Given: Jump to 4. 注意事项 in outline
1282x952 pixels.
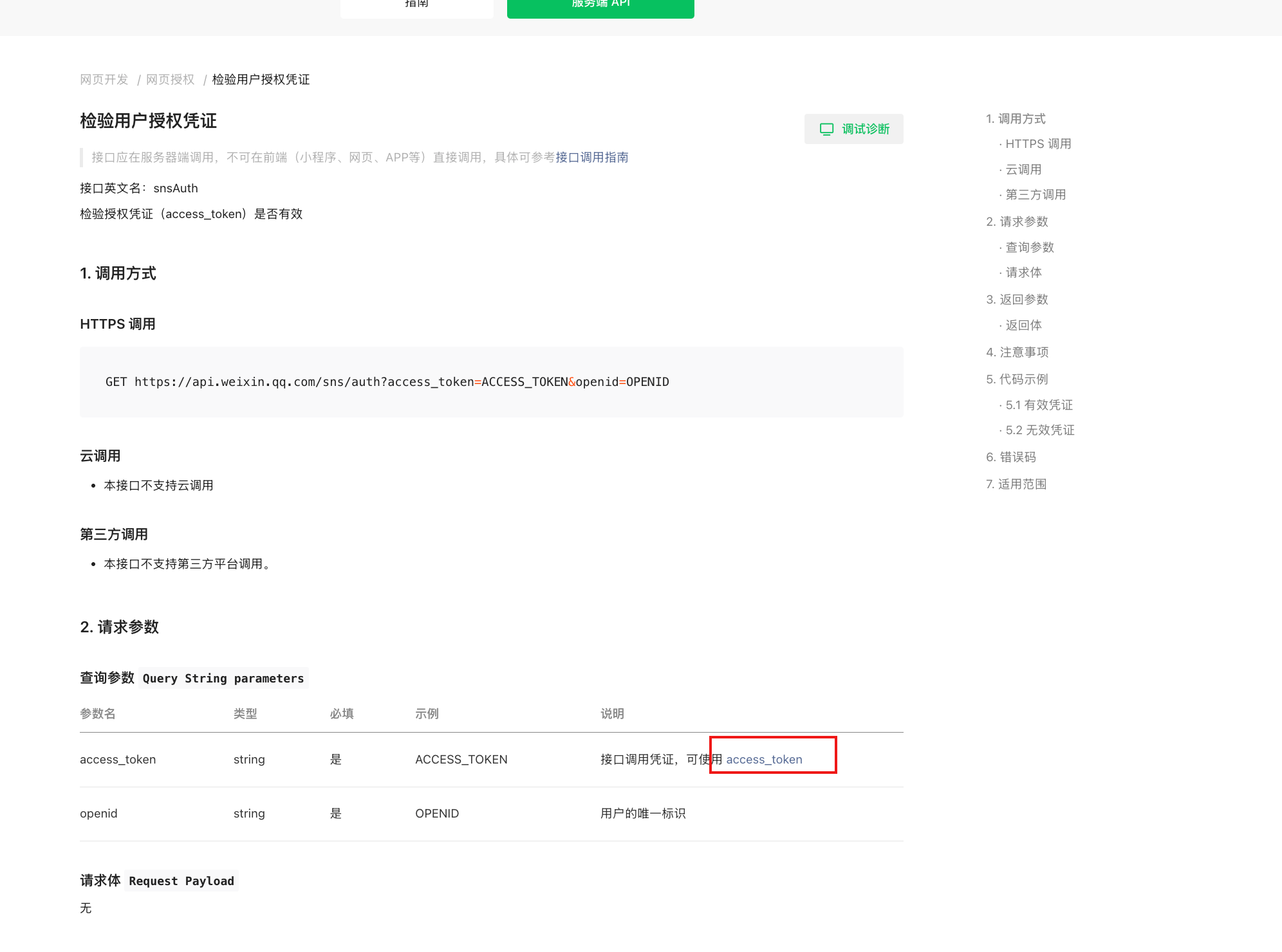Looking at the screenshot, I should click(1017, 352).
